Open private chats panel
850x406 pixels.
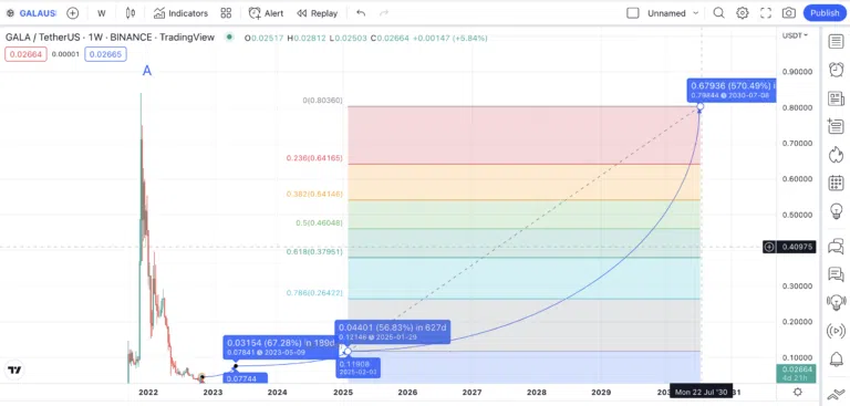click(x=836, y=274)
